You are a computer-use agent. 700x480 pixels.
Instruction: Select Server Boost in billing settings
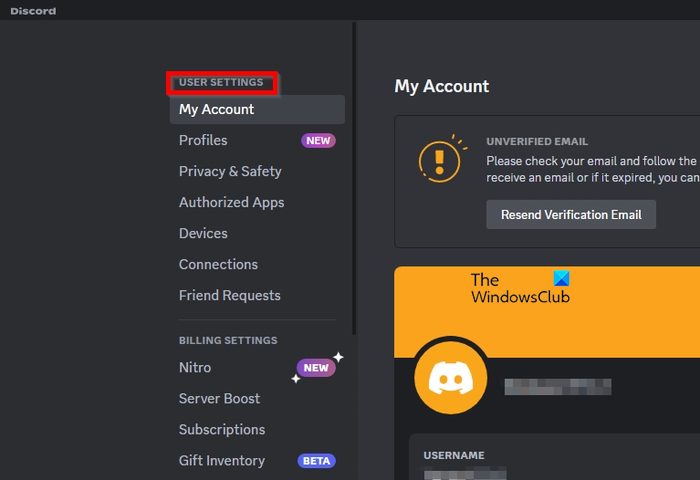[x=219, y=399]
